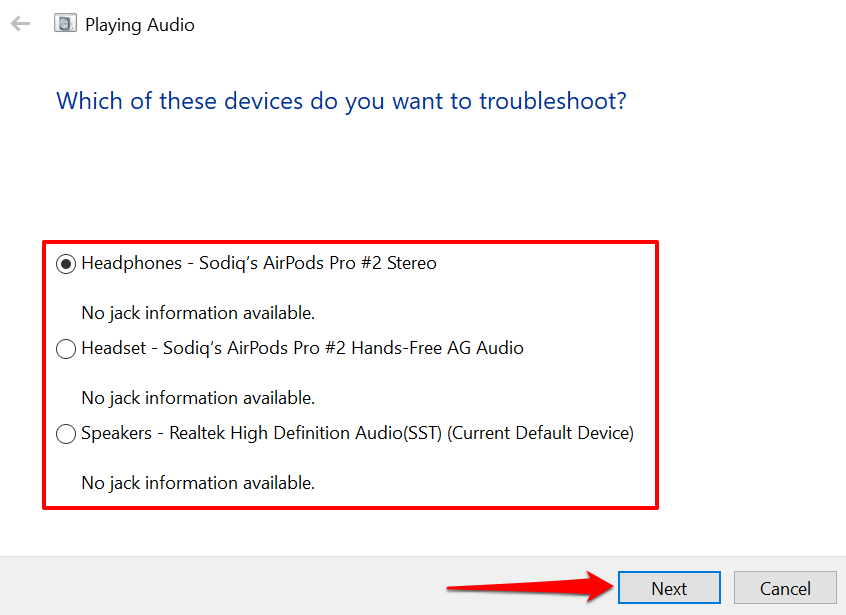Click 'No jack information available' under Headset
The image size is (846, 615).
tap(198, 398)
